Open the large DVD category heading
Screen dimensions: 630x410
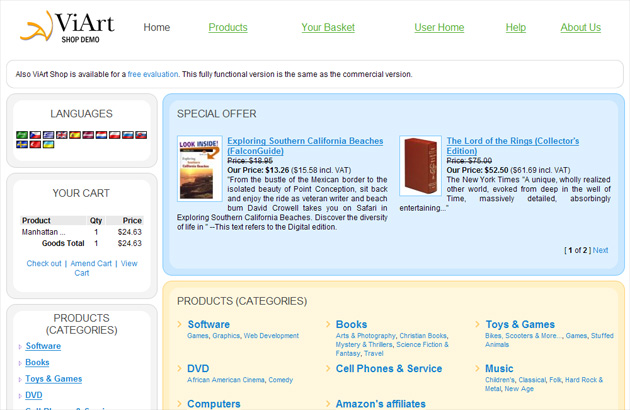tap(198, 369)
